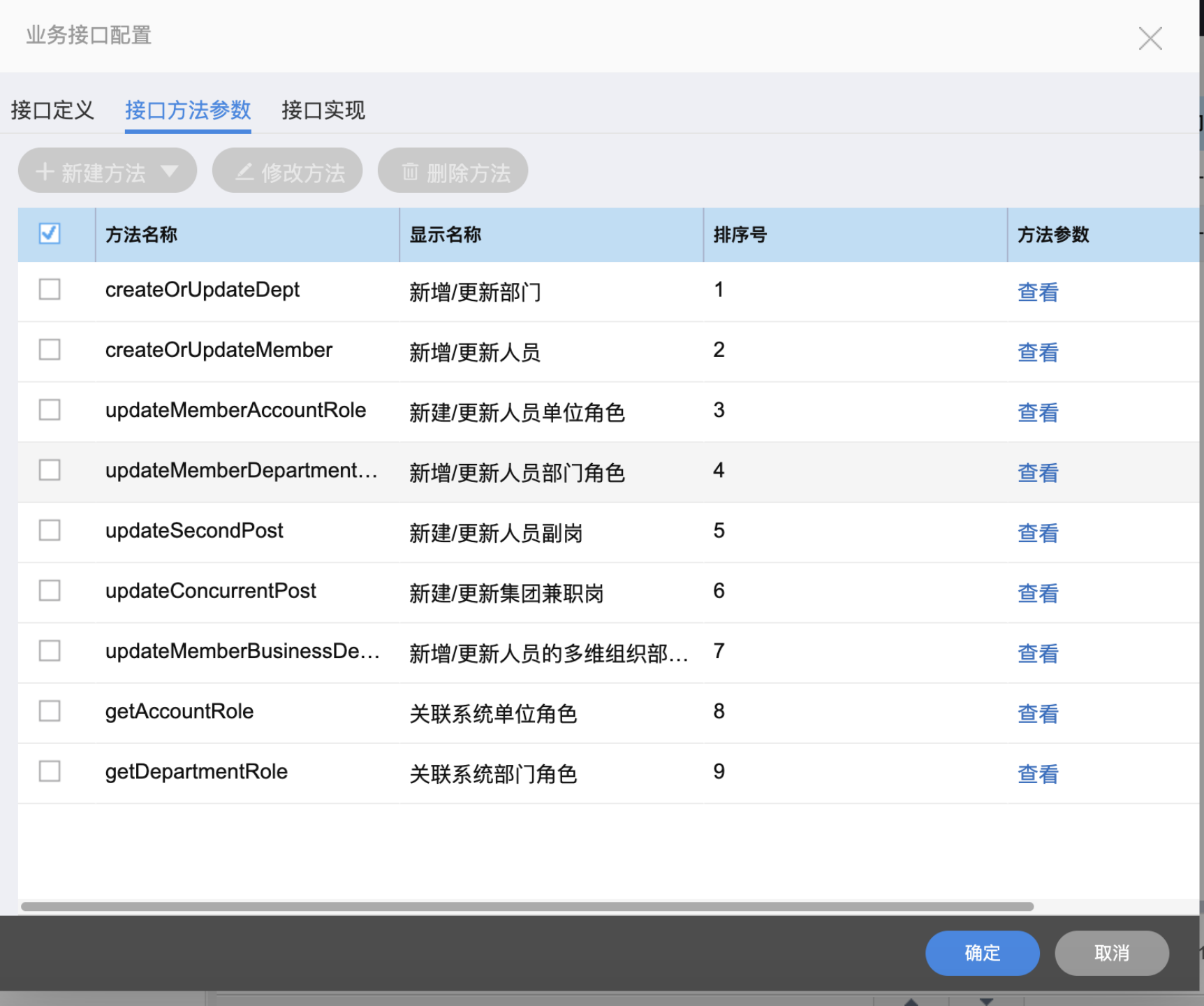This screenshot has width=1204, height=1006.
Task: Open 查看 link for getDepartmentRole
Action: (x=1037, y=773)
